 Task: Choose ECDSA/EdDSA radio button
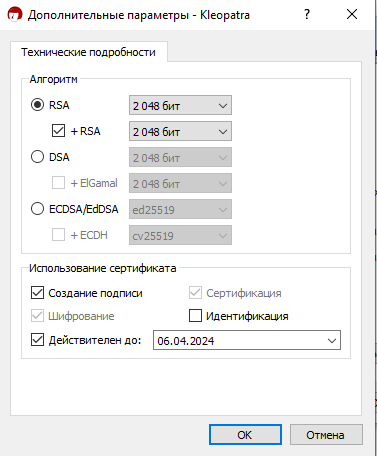click(37, 209)
